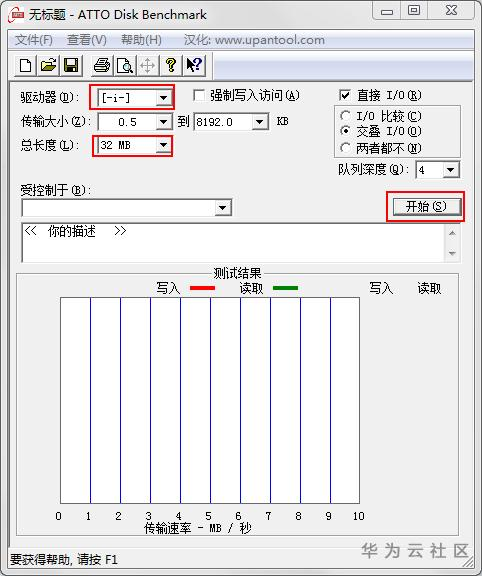Click the green 读取 legend swatch
This screenshot has width=482, height=576.
pos(285,288)
